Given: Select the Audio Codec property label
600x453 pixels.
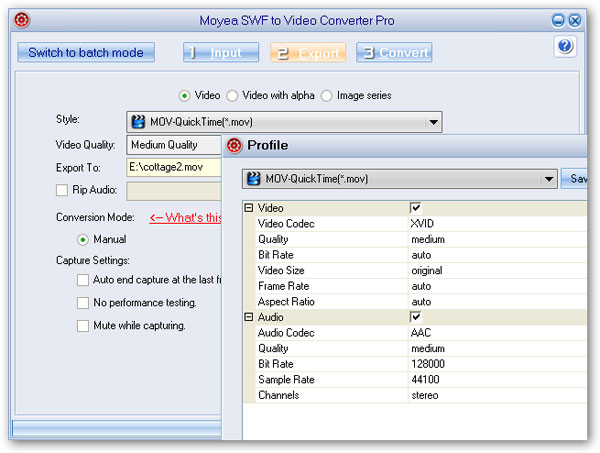Looking at the screenshot, I should point(286,333).
